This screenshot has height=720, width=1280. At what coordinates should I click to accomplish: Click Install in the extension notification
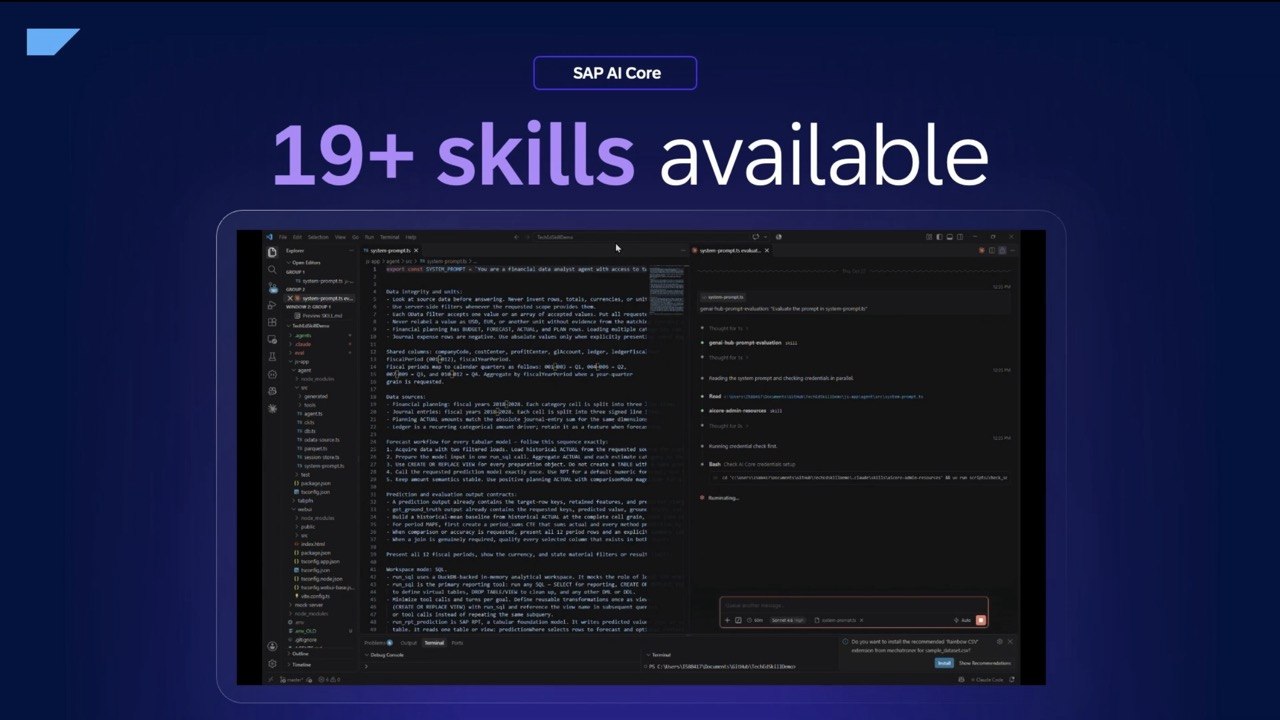point(944,663)
